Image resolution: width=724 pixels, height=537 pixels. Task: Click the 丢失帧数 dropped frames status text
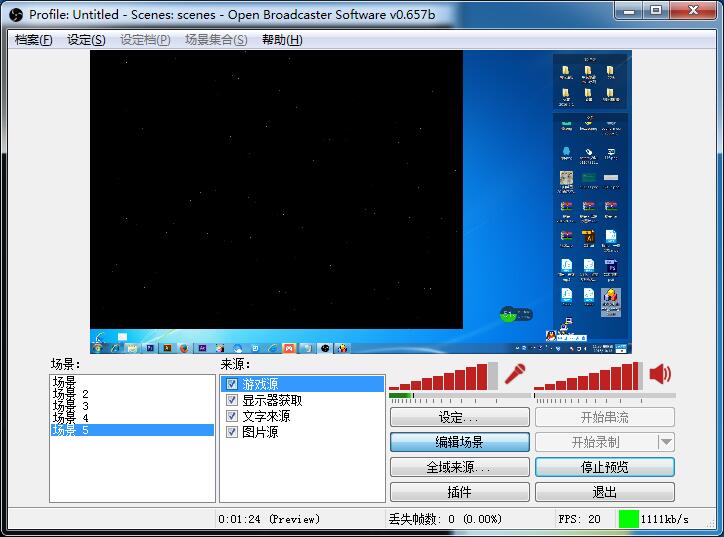click(445, 519)
